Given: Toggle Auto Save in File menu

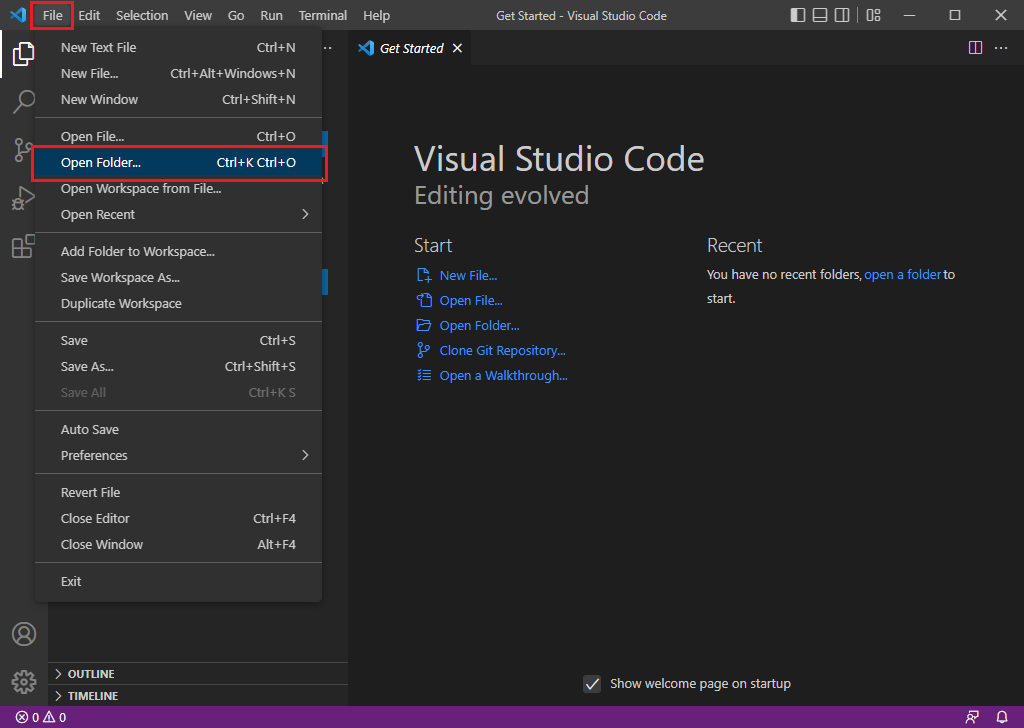Looking at the screenshot, I should (178, 429).
